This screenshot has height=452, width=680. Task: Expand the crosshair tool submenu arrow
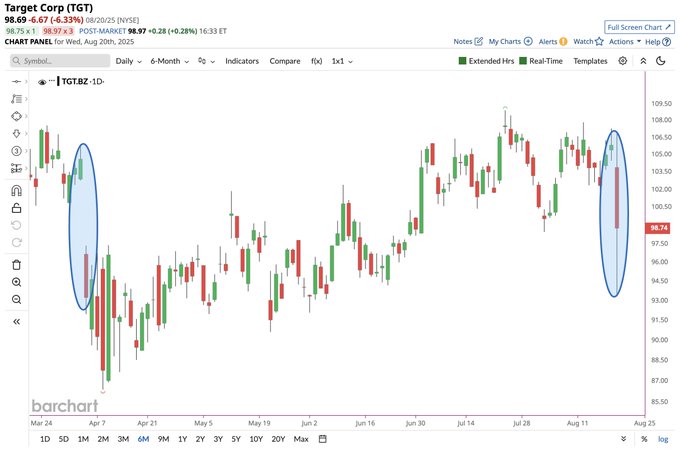click(26, 82)
